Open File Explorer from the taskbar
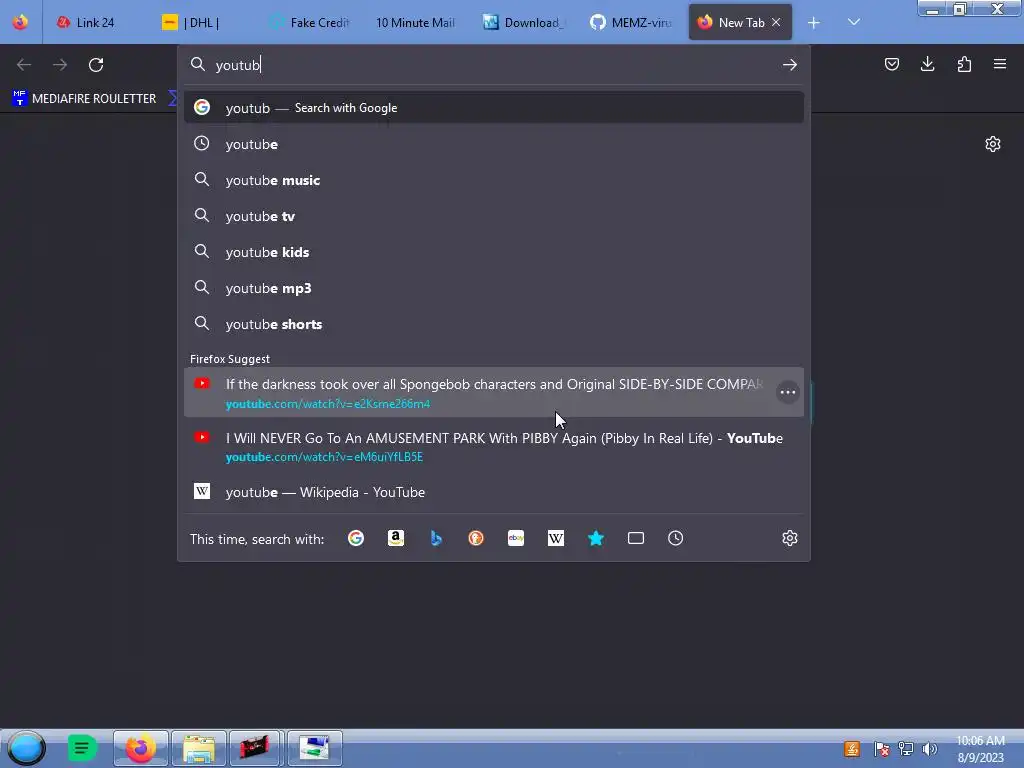 point(199,748)
